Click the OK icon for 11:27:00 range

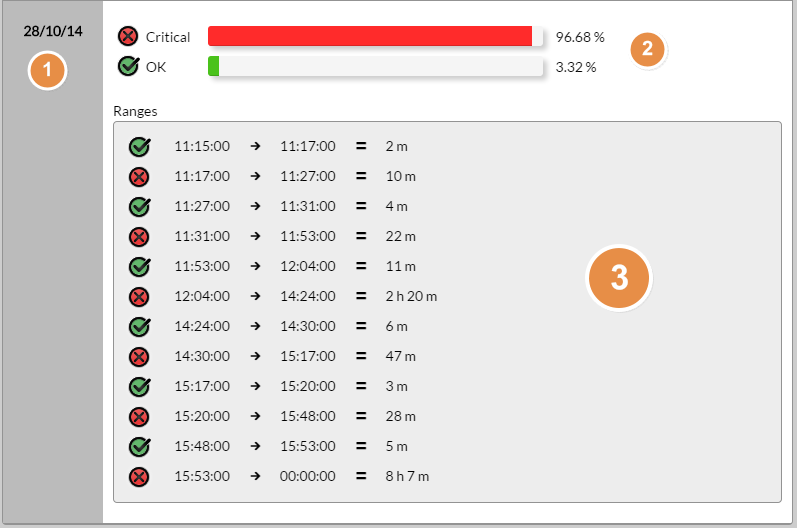(x=139, y=207)
